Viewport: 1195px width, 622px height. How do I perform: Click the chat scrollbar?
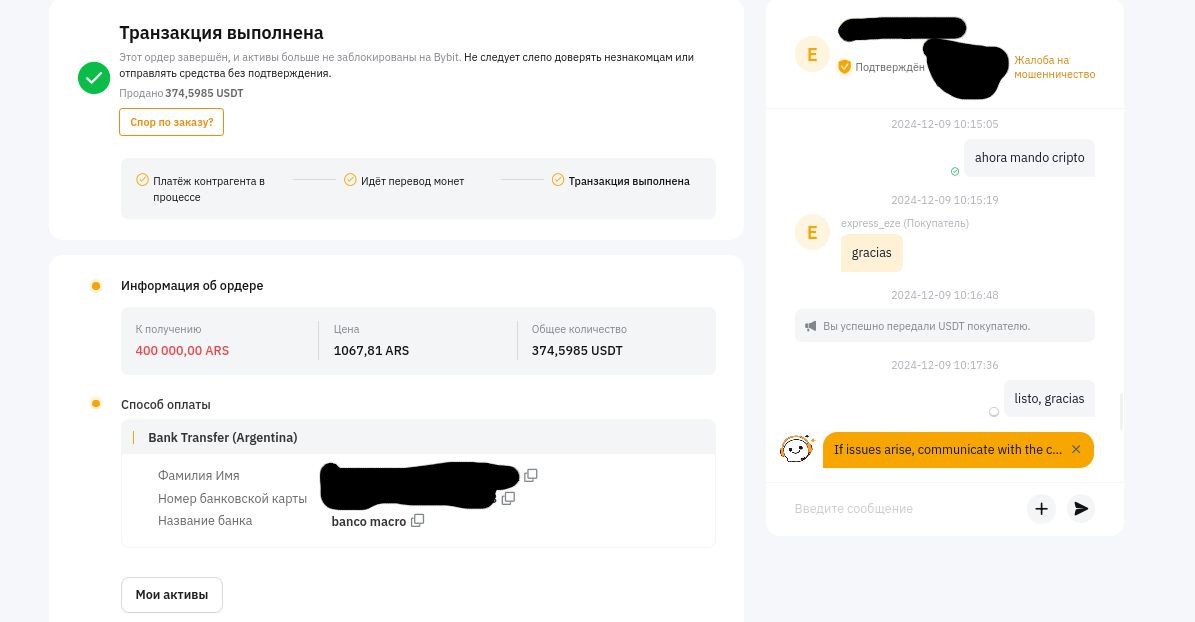1121,412
